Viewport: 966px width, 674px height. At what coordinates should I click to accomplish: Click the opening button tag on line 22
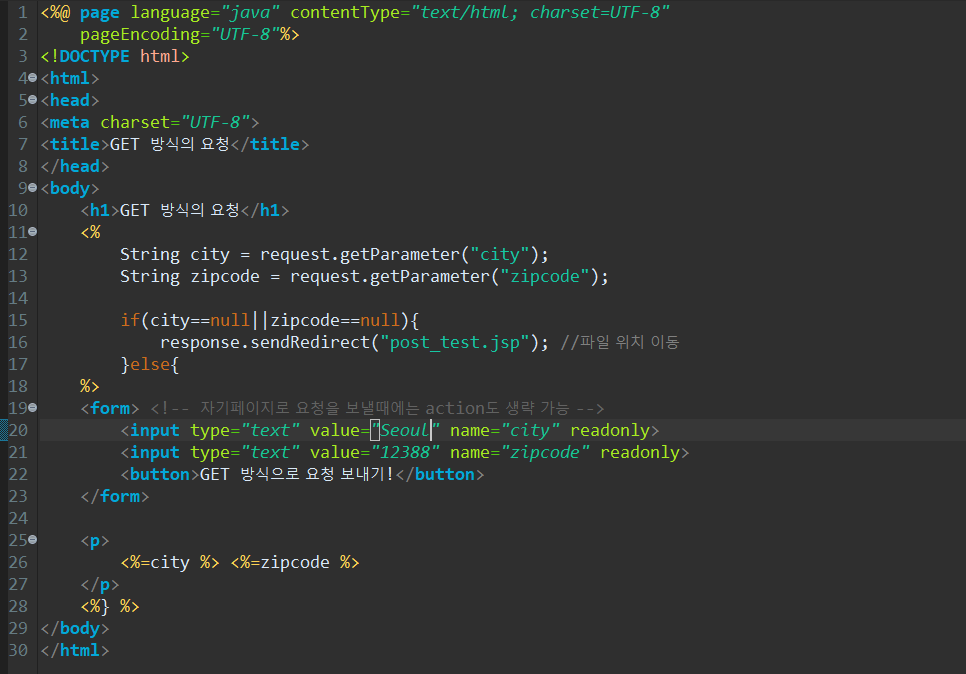tap(160, 474)
